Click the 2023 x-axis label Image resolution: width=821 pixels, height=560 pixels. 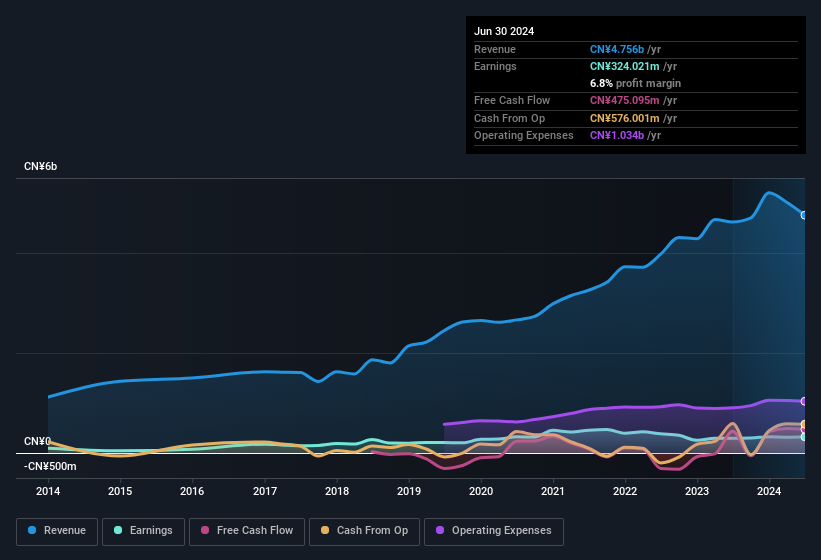click(x=697, y=491)
